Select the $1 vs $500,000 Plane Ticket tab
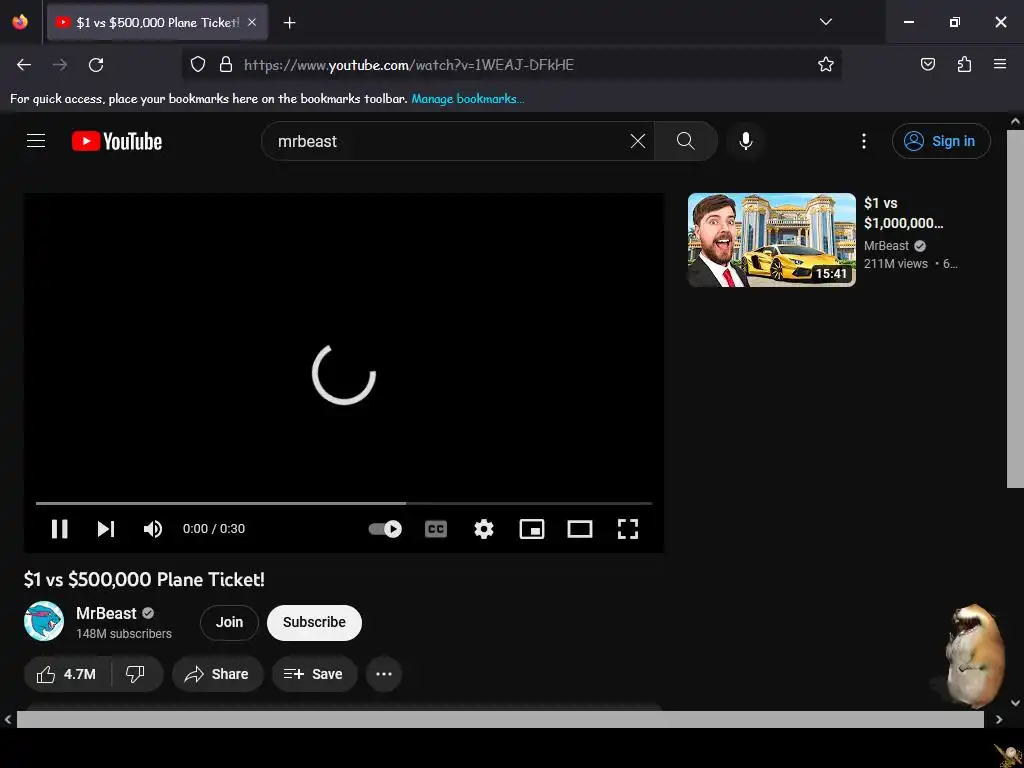The image size is (1024, 768). [157, 22]
